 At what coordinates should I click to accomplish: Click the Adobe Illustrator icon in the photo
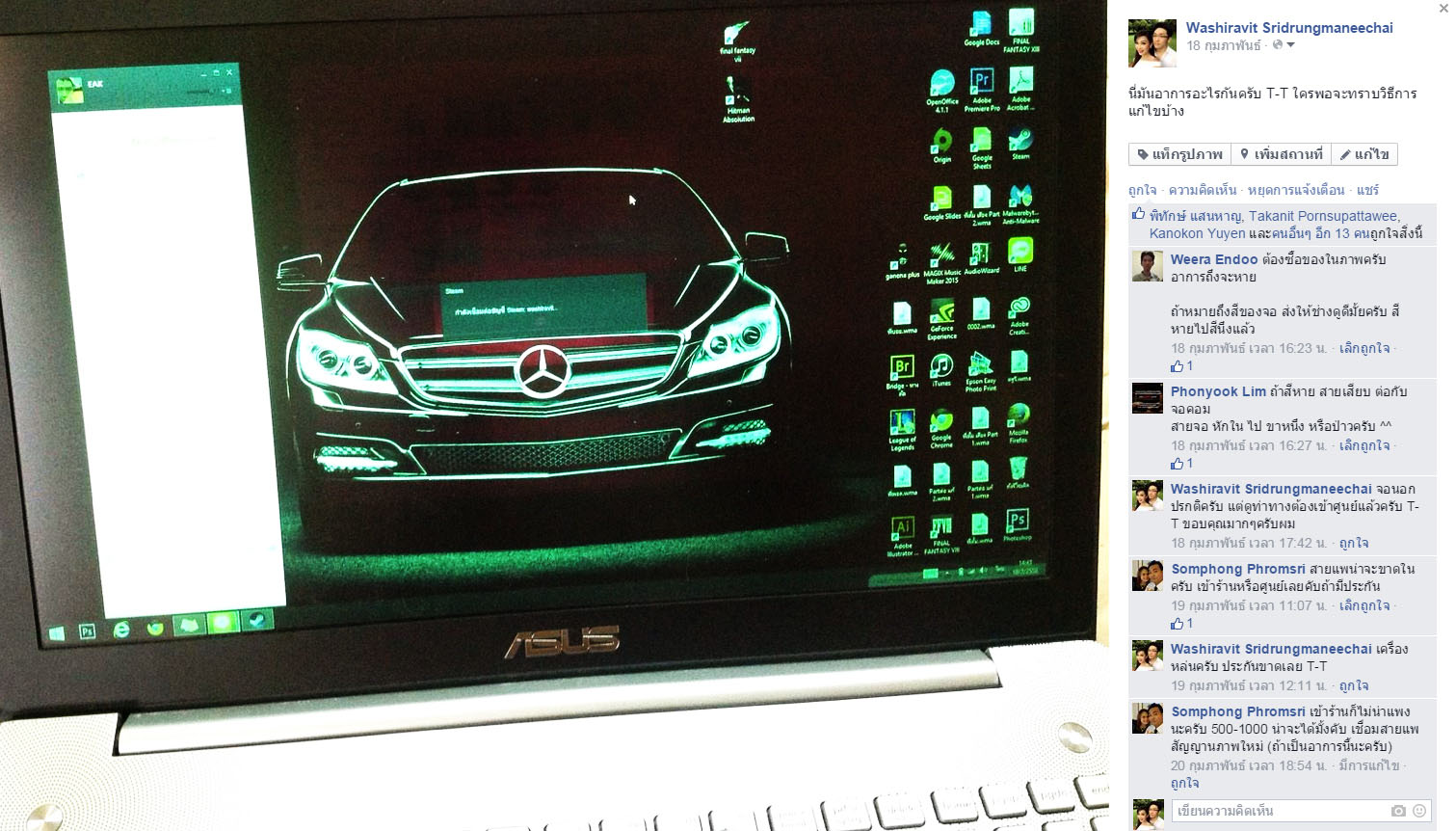coord(902,536)
